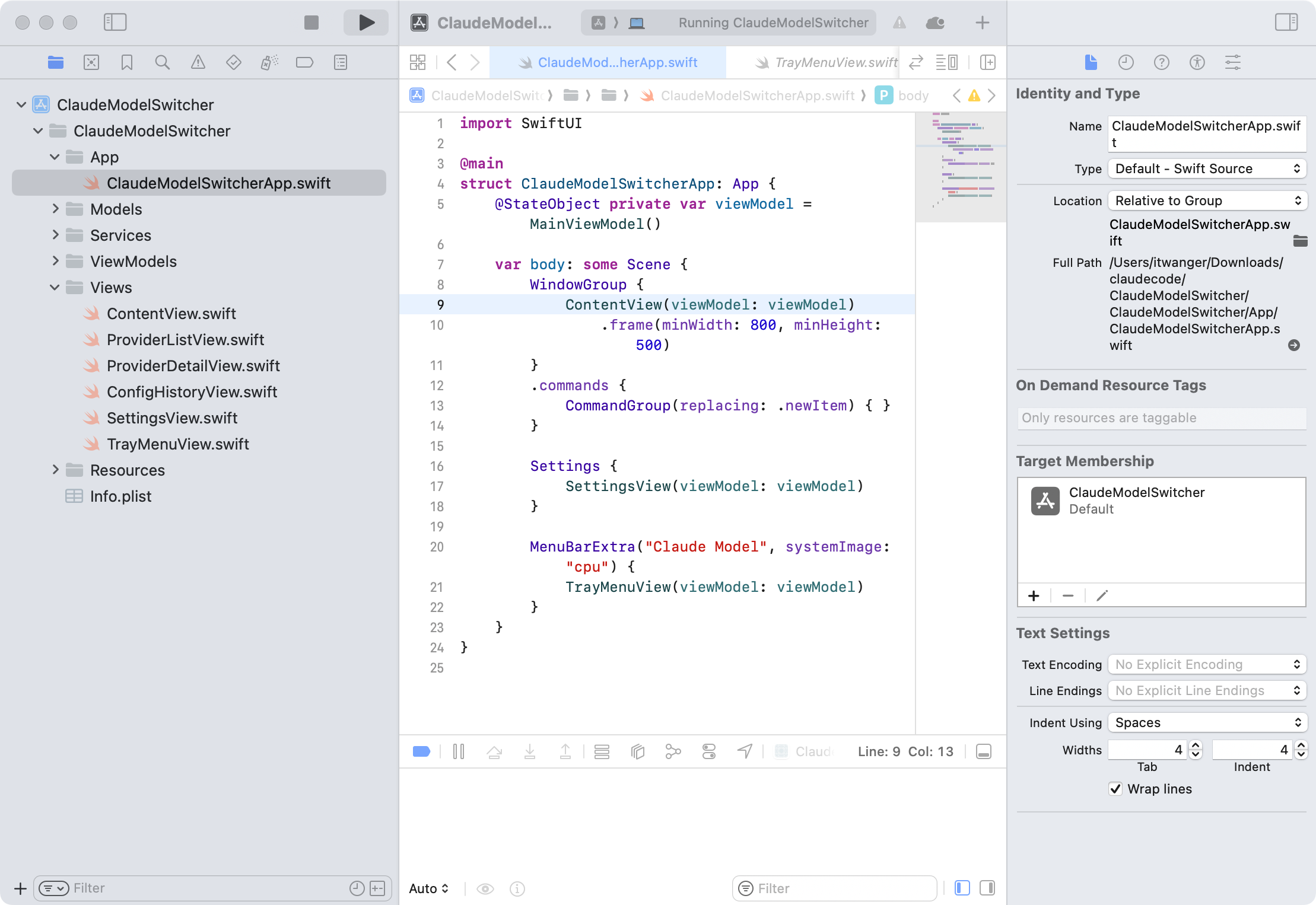The image size is (1316, 905).
Task: Toggle the Wrap lines checkbox
Action: (1115, 789)
